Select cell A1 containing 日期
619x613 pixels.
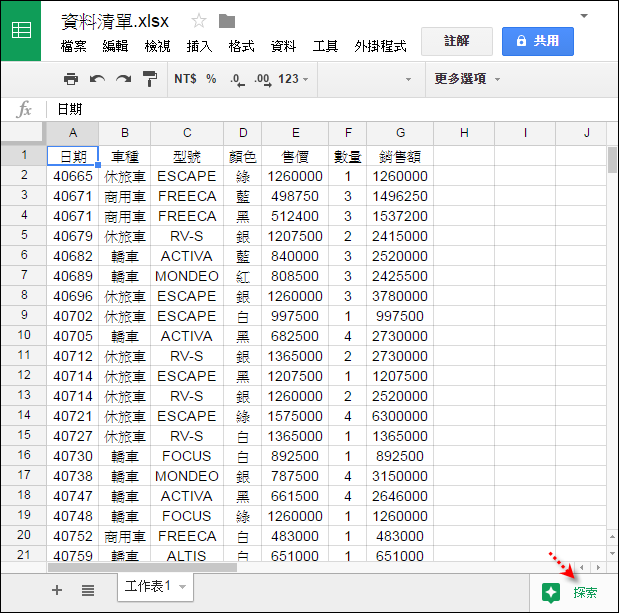click(x=73, y=156)
